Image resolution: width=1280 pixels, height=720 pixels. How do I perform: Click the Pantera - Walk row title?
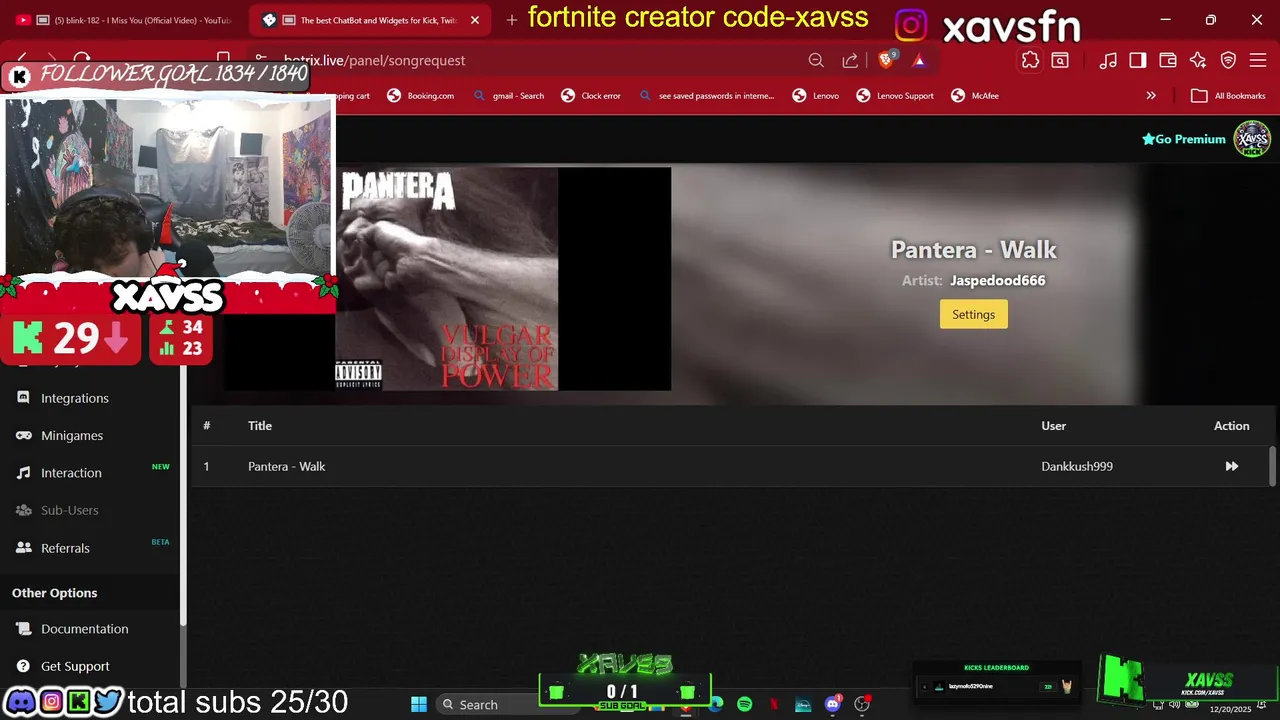pos(286,466)
